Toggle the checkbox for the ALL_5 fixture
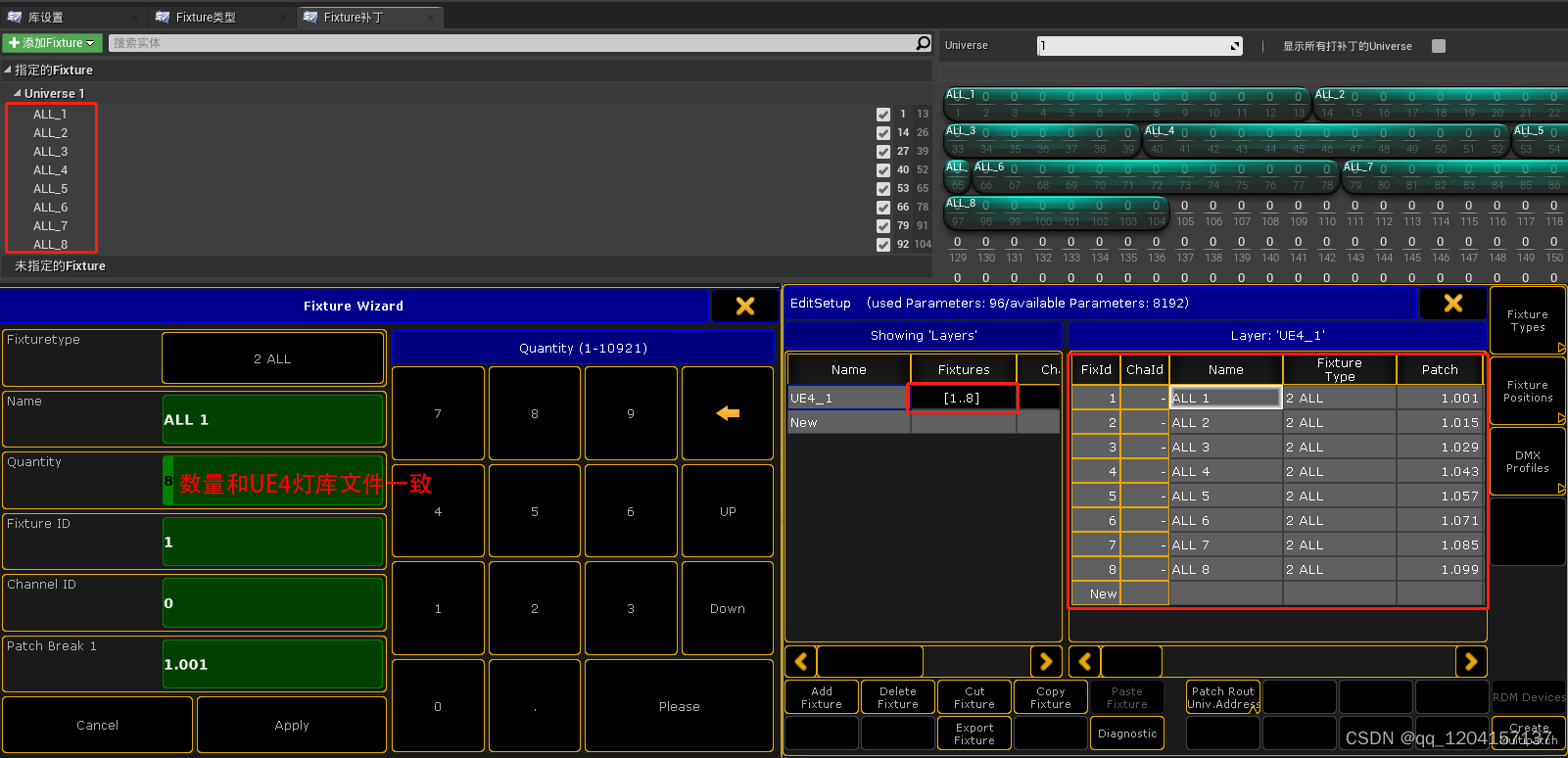Viewport: 1568px width, 758px height. (x=883, y=188)
